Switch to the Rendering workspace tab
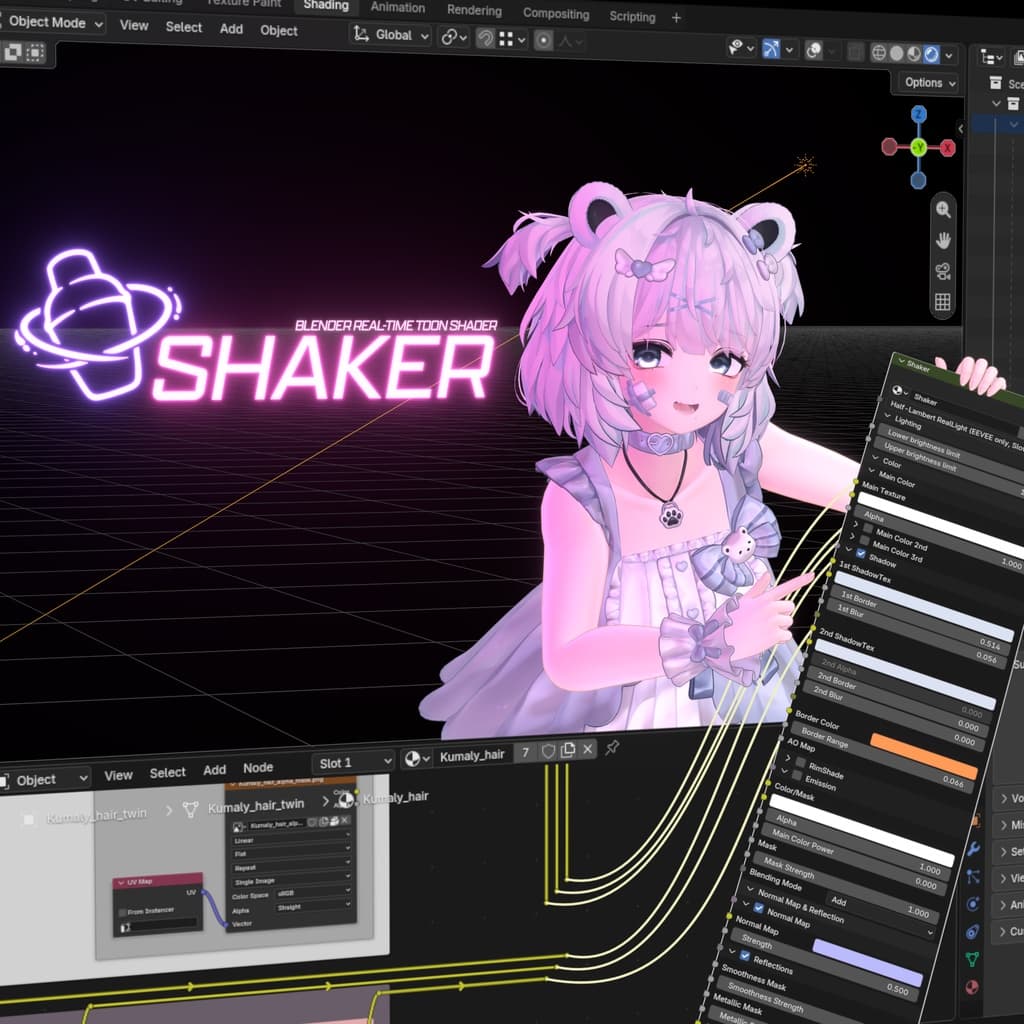 (x=474, y=10)
